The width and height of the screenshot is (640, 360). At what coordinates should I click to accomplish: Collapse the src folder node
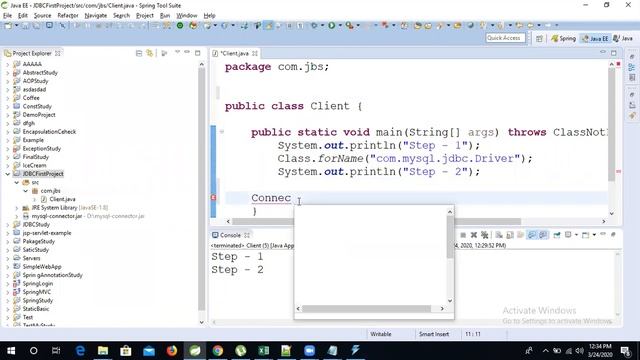tap(17, 182)
